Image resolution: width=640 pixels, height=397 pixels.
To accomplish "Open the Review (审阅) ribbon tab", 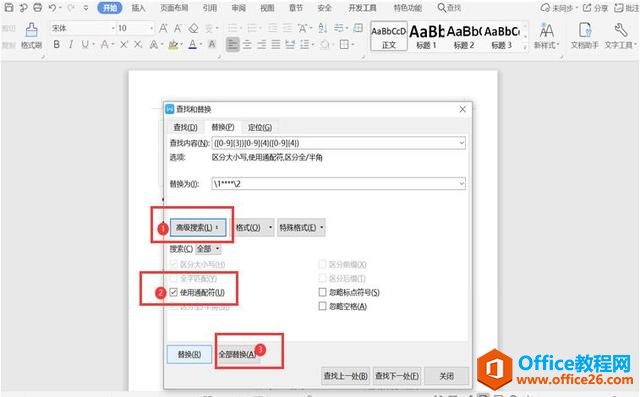I will (x=239, y=8).
